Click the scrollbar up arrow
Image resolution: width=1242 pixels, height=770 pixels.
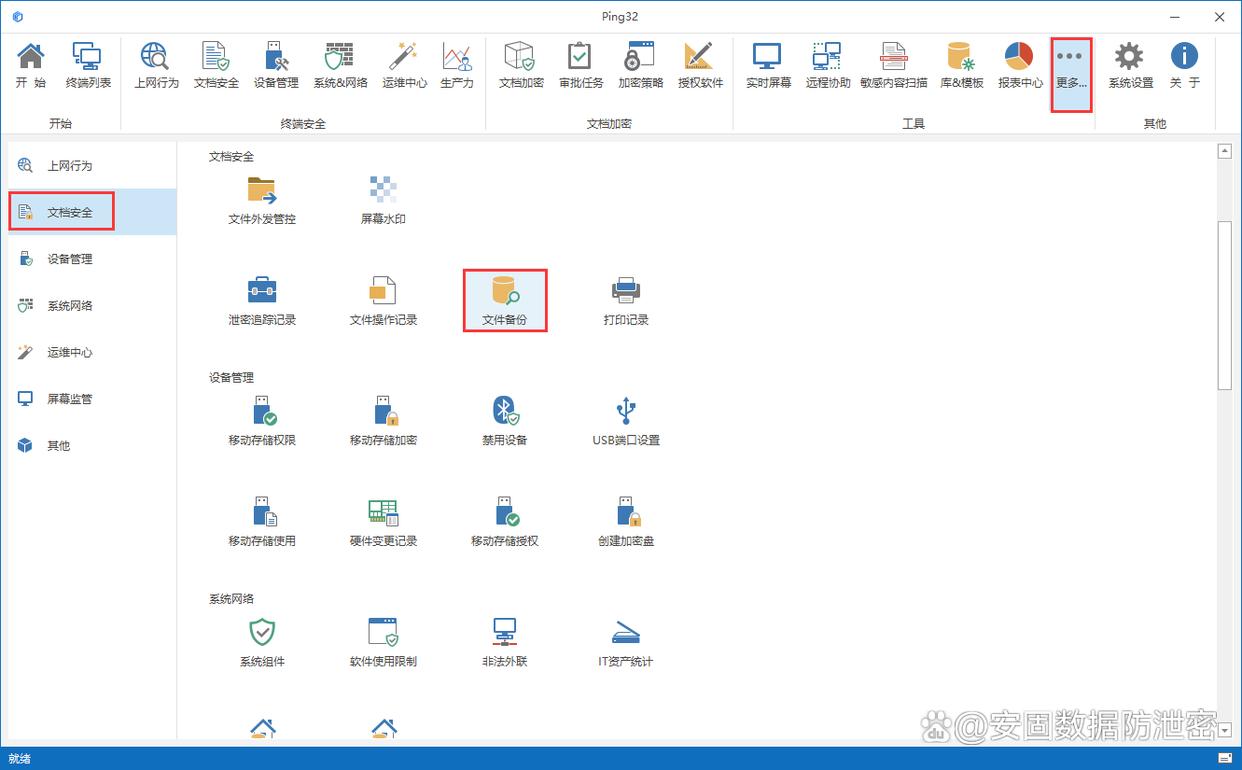click(x=1225, y=152)
